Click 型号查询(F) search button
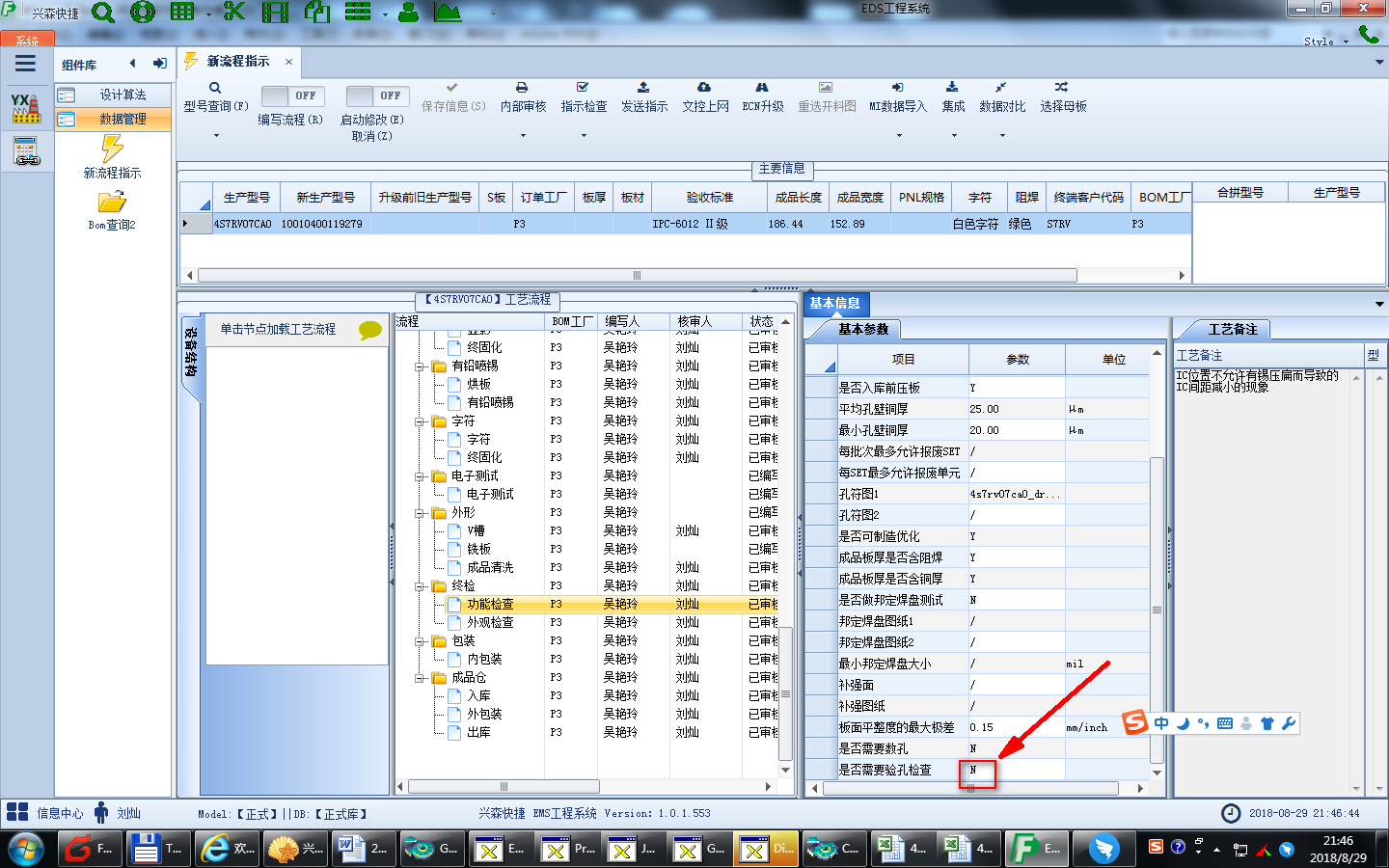 tap(216, 97)
